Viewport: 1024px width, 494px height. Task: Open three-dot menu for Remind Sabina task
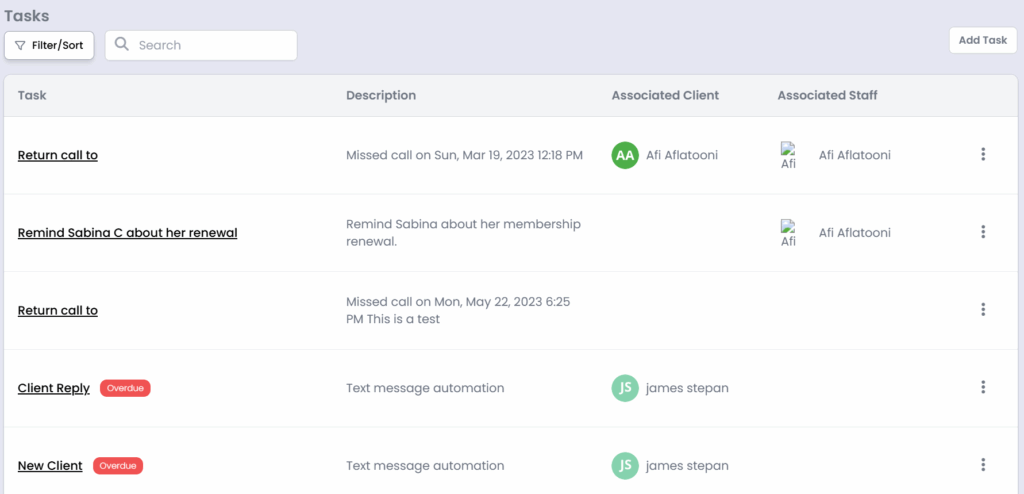point(983,232)
